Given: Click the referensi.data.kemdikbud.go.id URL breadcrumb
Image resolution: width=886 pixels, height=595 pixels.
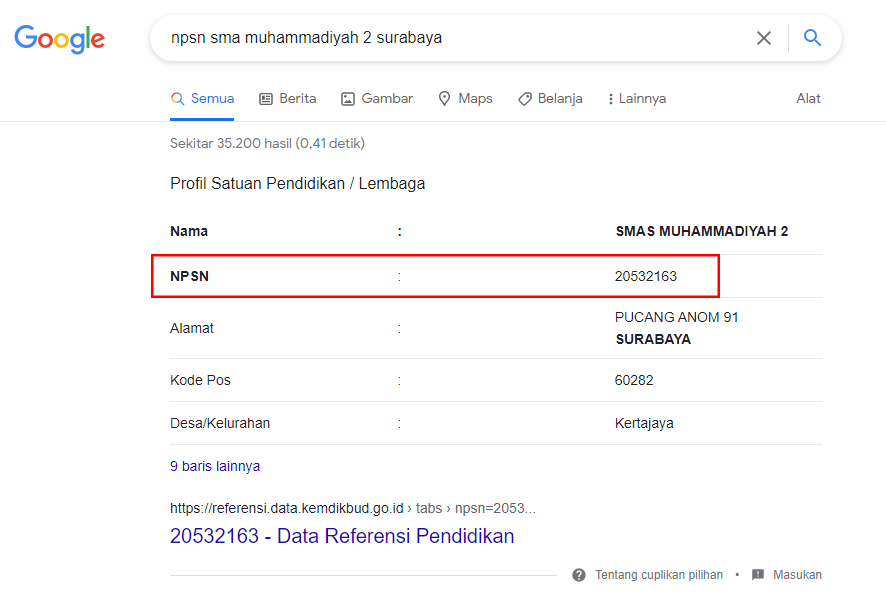Looking at the screenshot, I should point(353,508).
